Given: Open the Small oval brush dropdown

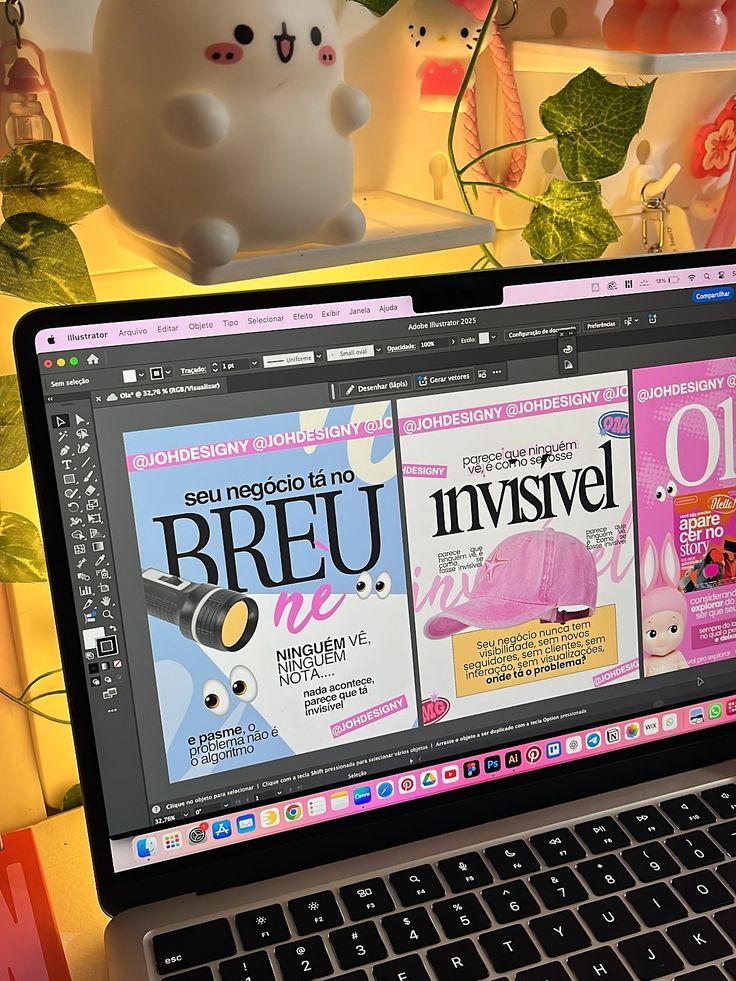Looking at the screenshot, I should point(378,351).
